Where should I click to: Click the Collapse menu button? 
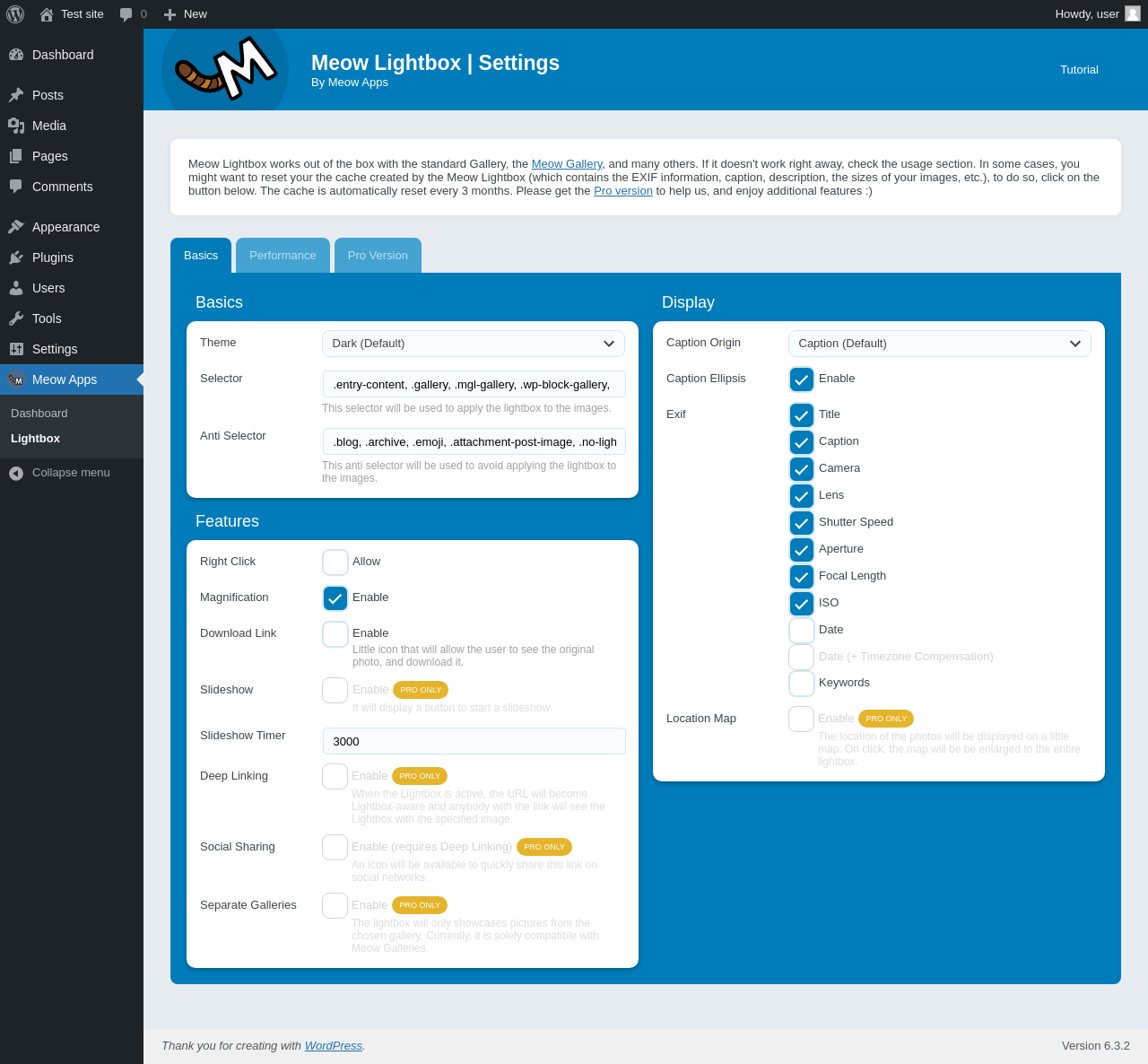[x=72, y=473]
